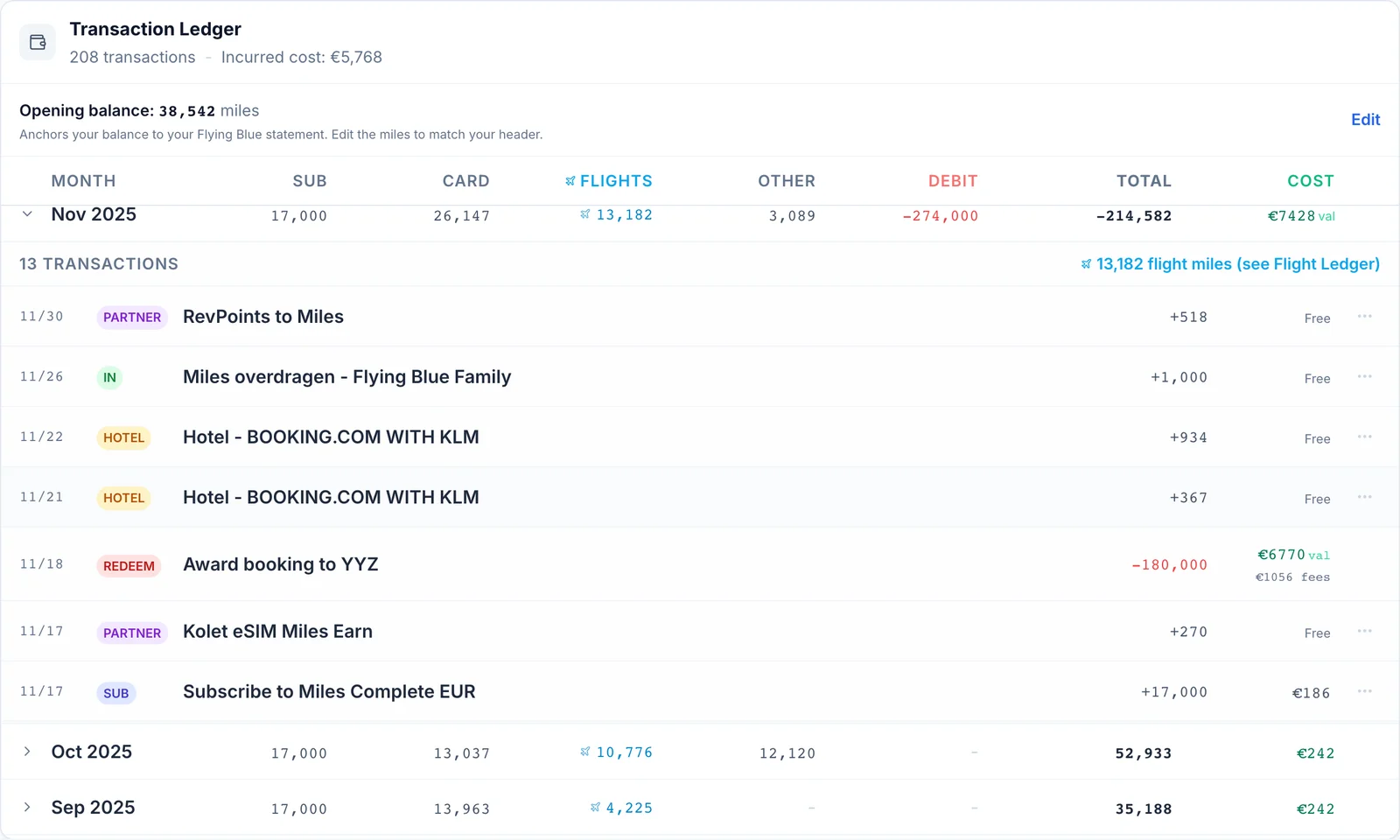The width and height of the screenshot is (1400, 840).
Task: Click the Nov 2025 debit -274,000
Action: point(940,216)
